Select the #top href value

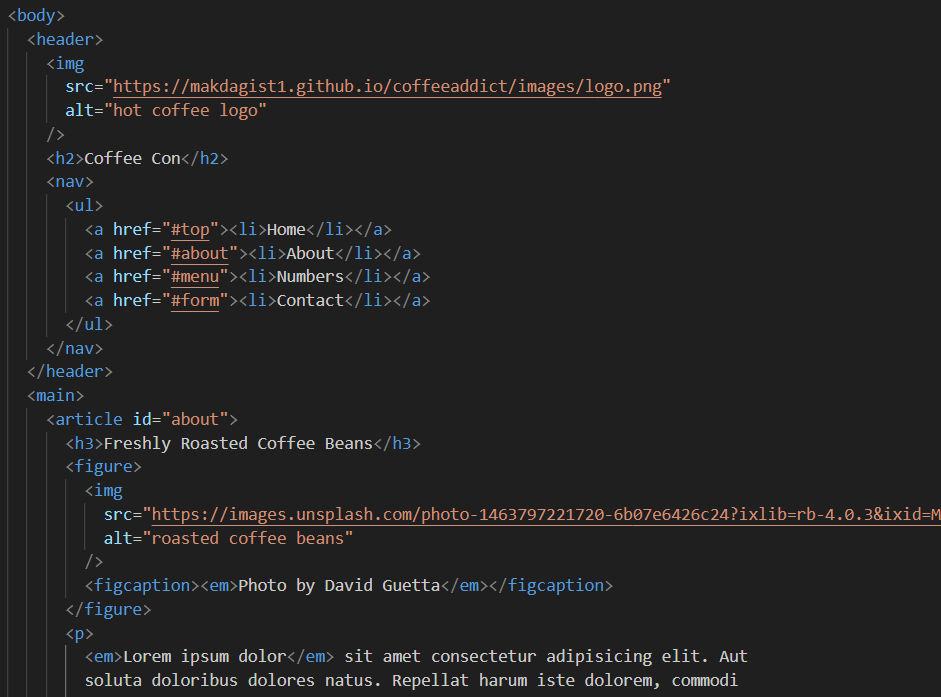[x=190, y=229]
